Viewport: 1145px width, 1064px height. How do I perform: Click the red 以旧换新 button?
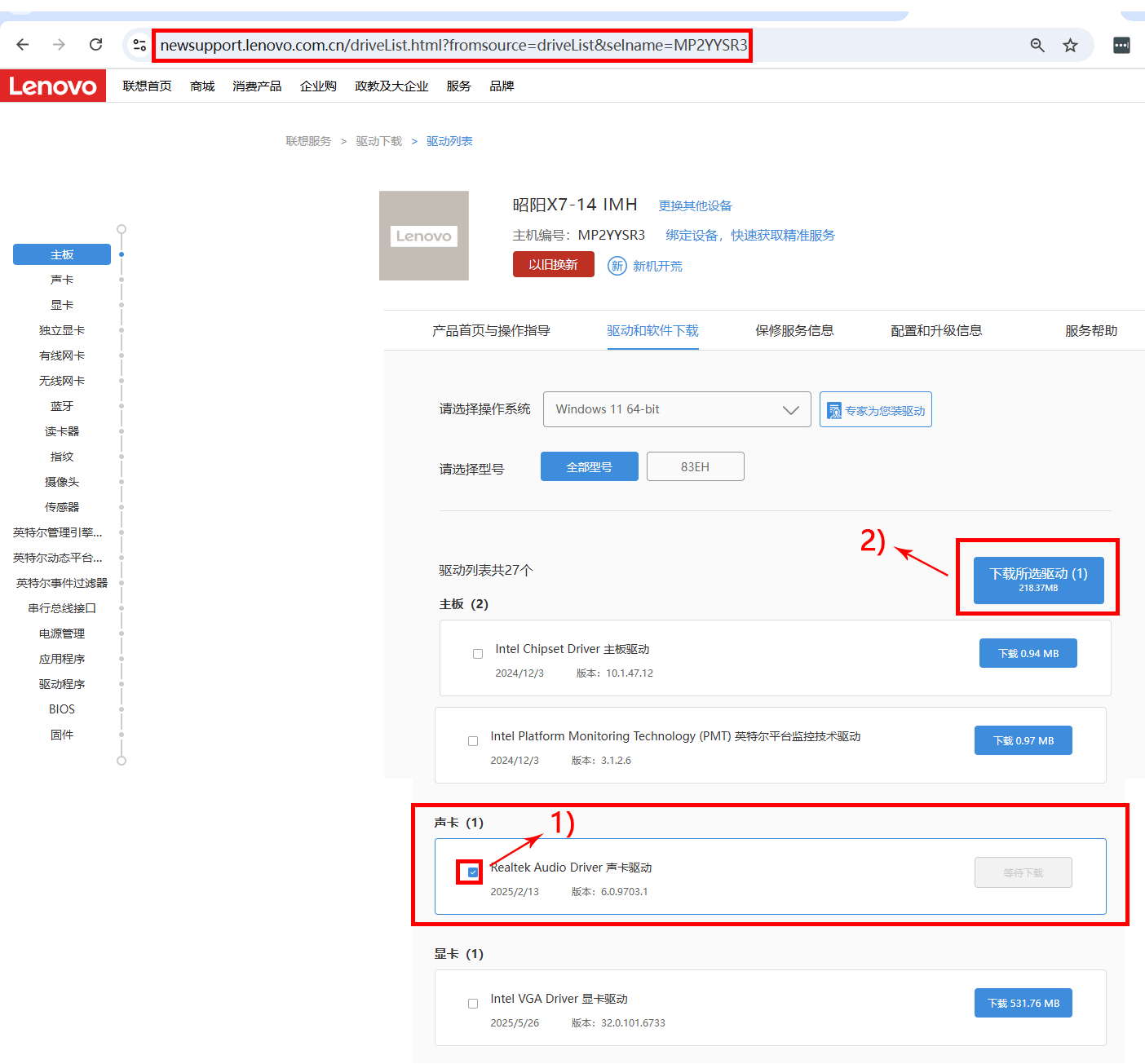553,264
